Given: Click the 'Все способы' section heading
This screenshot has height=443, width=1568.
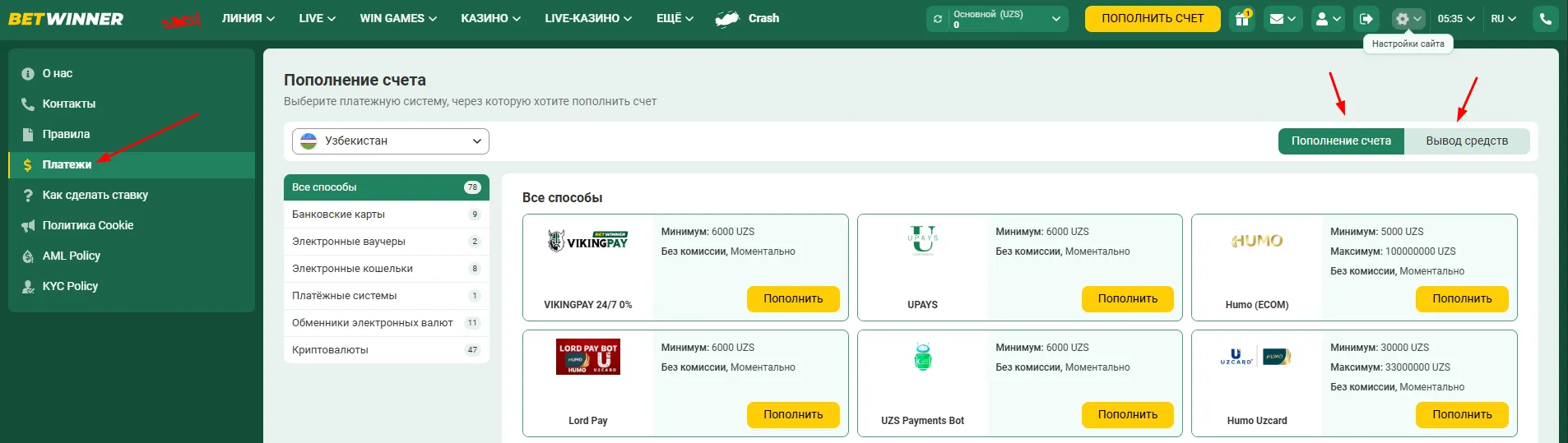Looking at the screenshot, I should 563,198.
